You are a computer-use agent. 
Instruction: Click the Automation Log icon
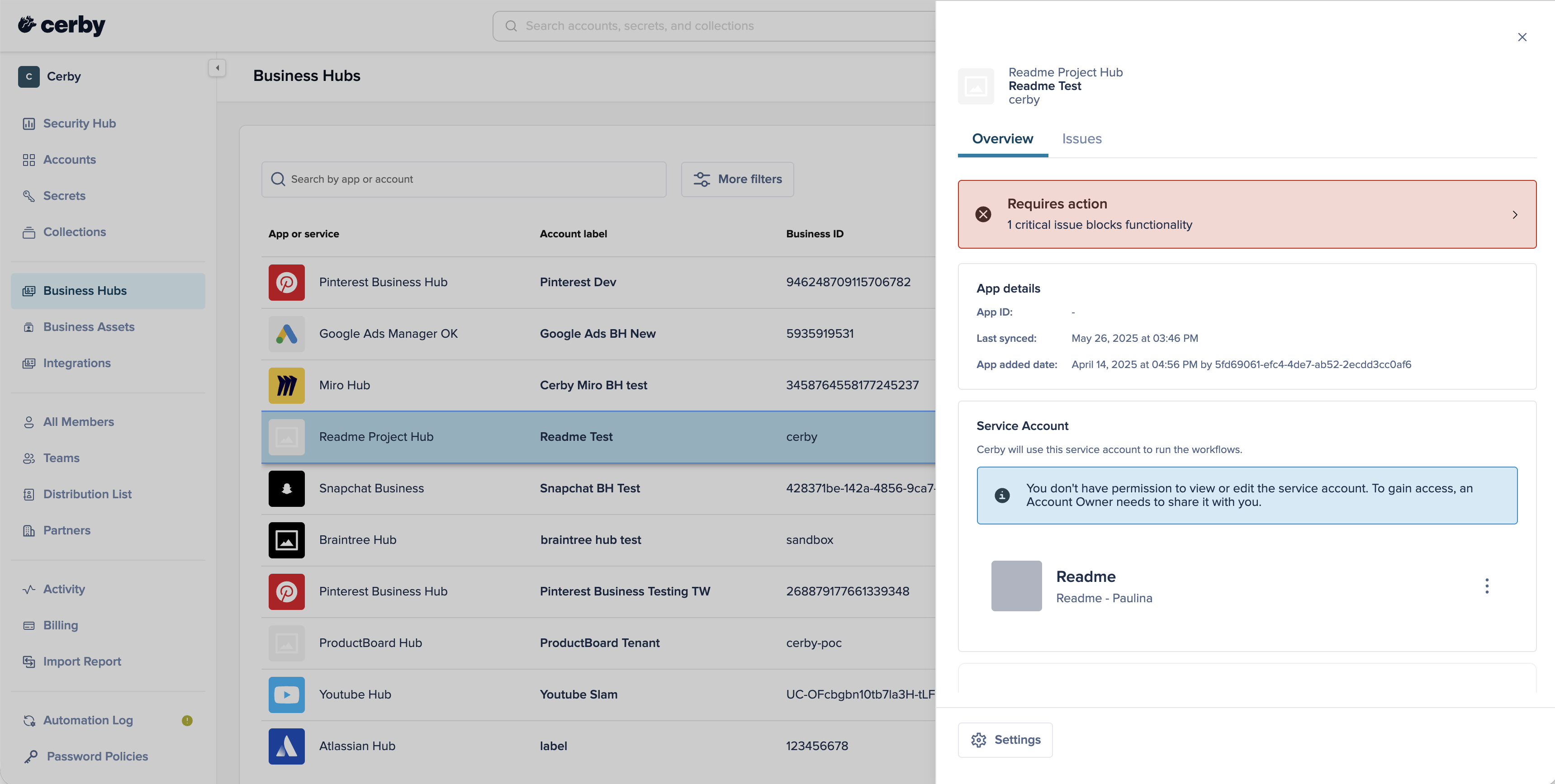click(29, 720)
